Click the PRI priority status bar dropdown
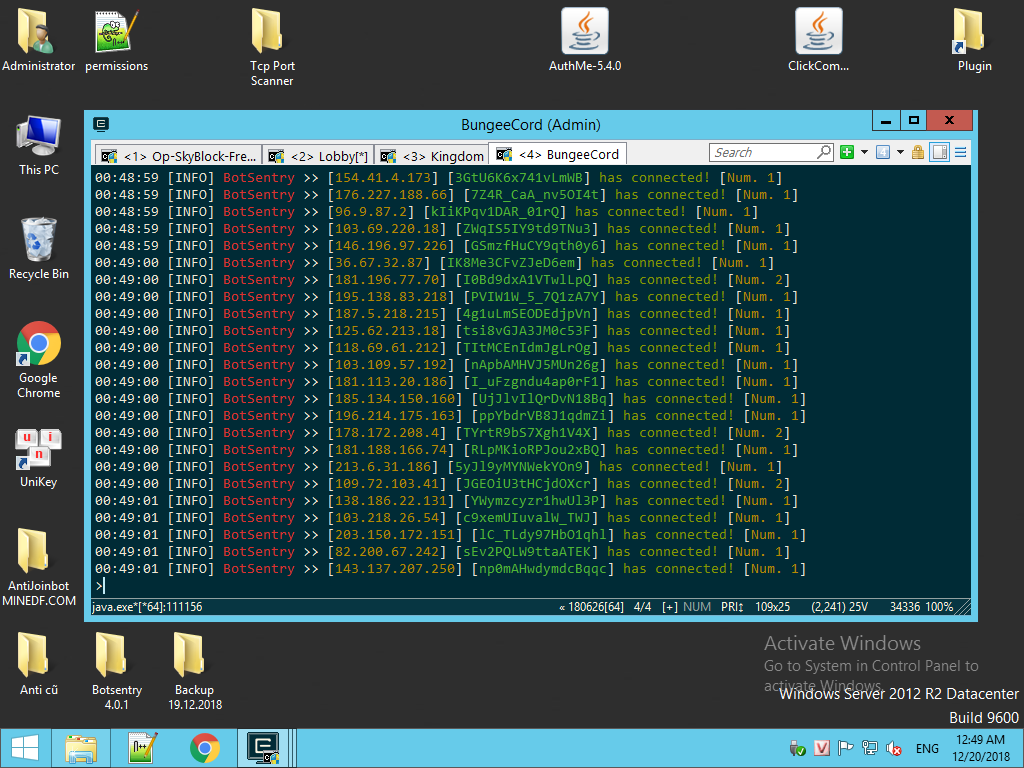Image resolution: width=1024 pixels, height=768 pixels. pyautogui.click(x=733, y=607)
